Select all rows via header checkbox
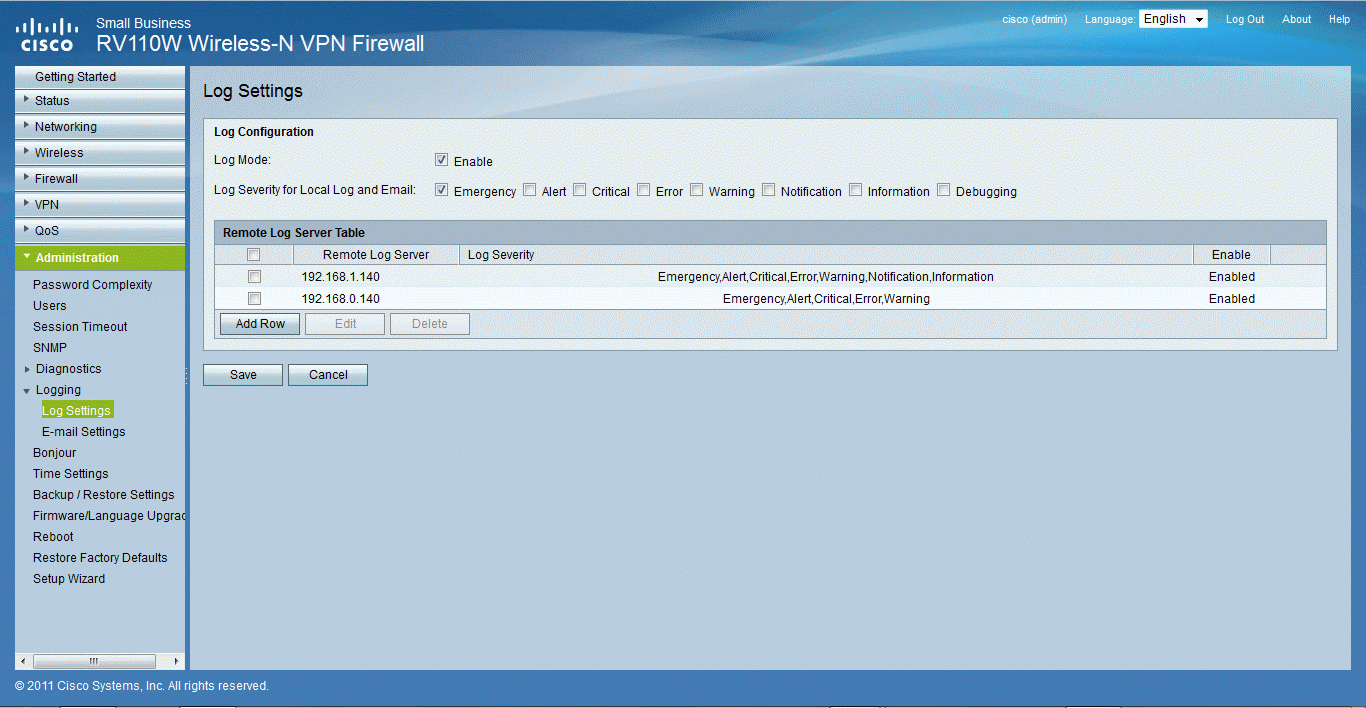The width and height of the screenshot is (1366, 708). (254, 255)
